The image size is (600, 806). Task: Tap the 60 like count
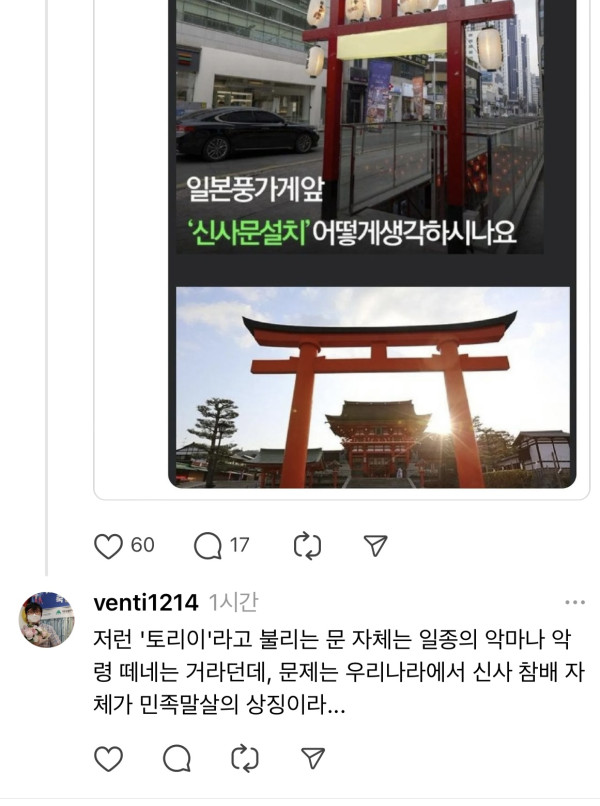(142, 545)
